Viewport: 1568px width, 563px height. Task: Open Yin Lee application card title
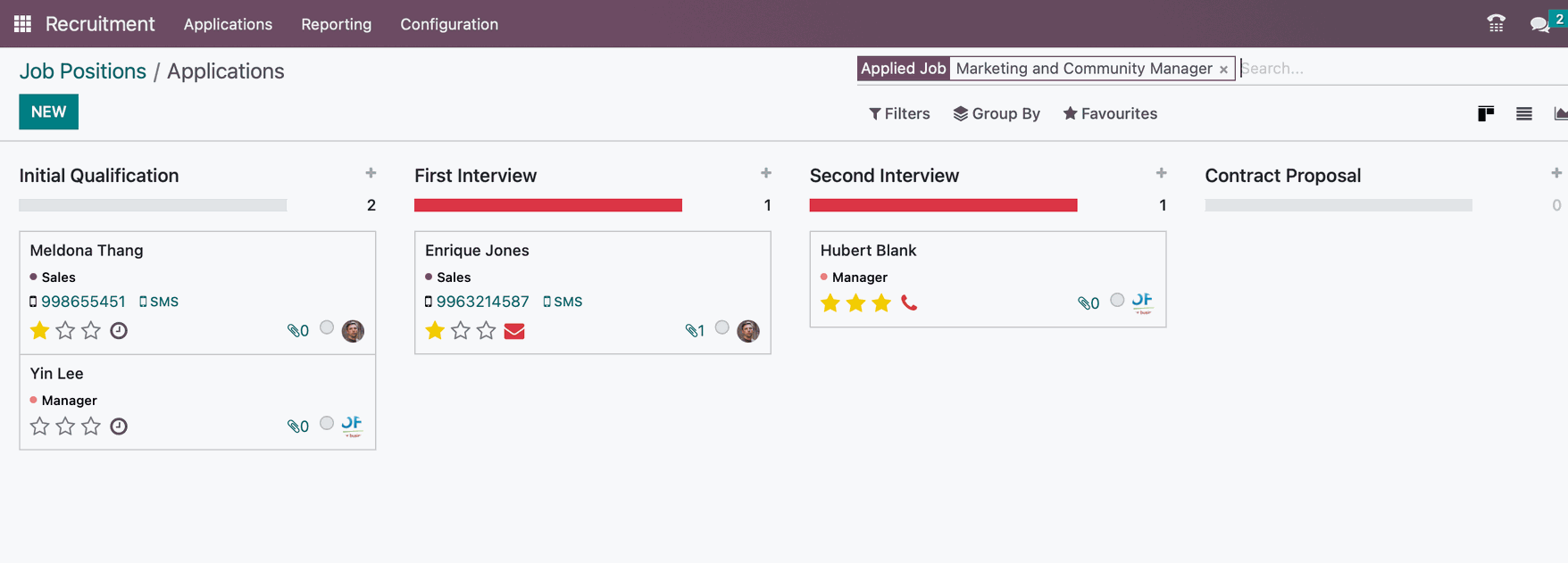tap(57, 374)
